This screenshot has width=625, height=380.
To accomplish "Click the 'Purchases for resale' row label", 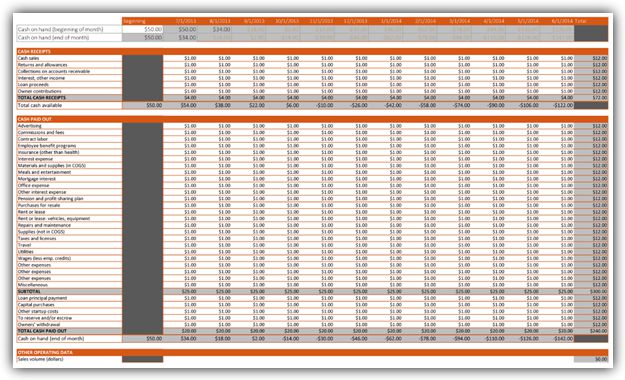I will click(x=39, y=205).
